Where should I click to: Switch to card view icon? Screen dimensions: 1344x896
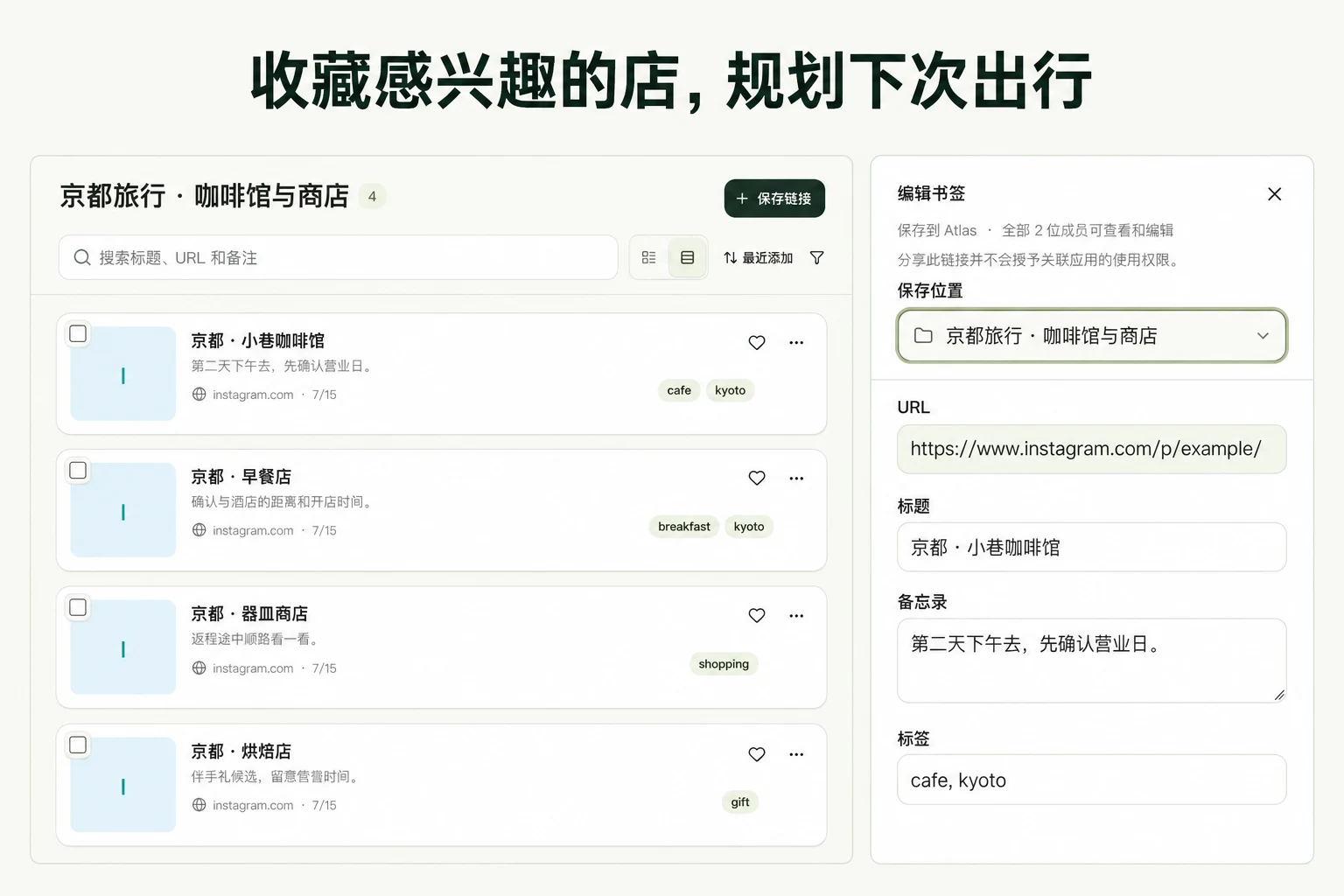(x=688, y=257)
